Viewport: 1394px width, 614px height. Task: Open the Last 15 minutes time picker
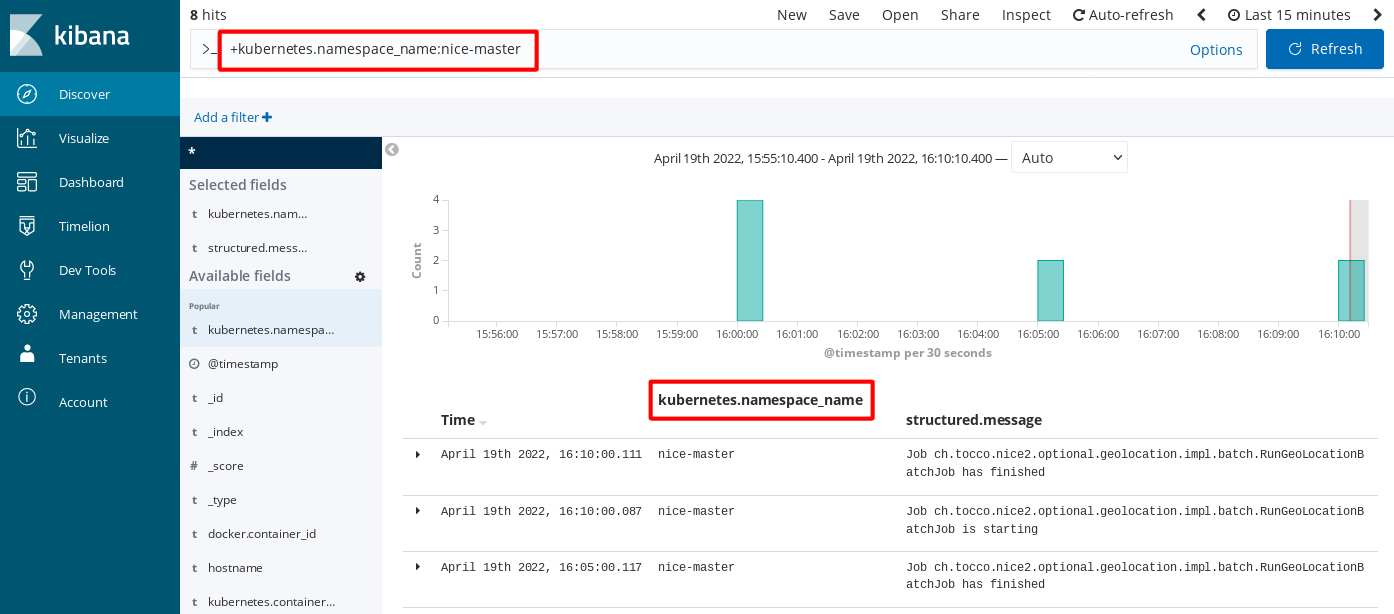point(1289,15)
